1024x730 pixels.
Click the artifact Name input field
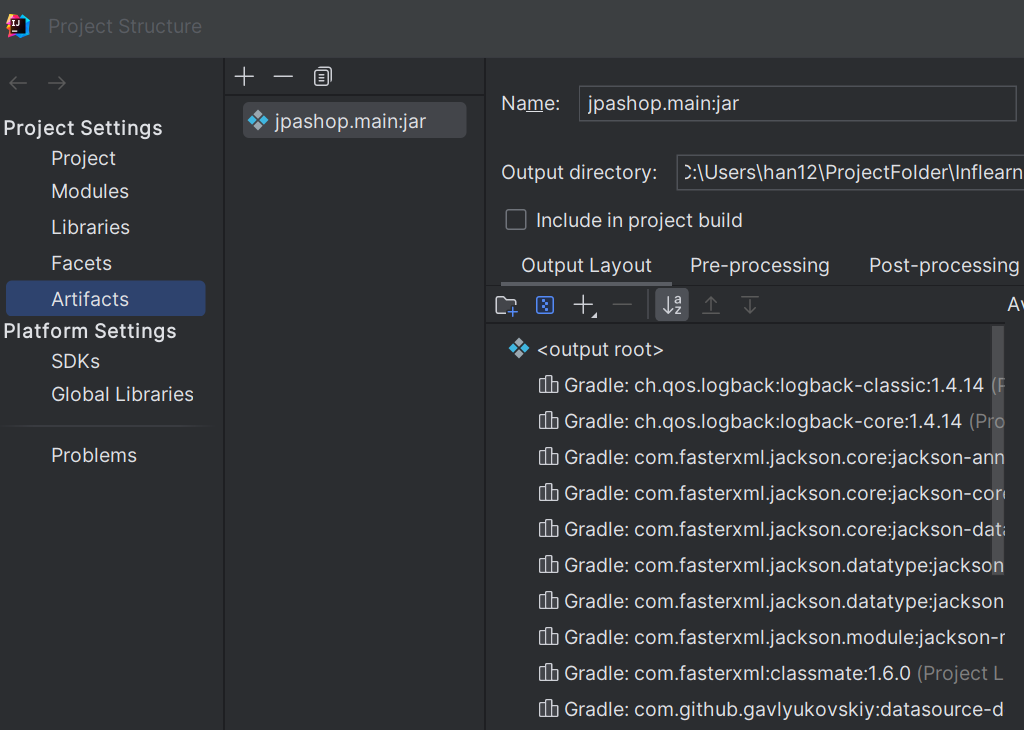(x=797, y=103)
